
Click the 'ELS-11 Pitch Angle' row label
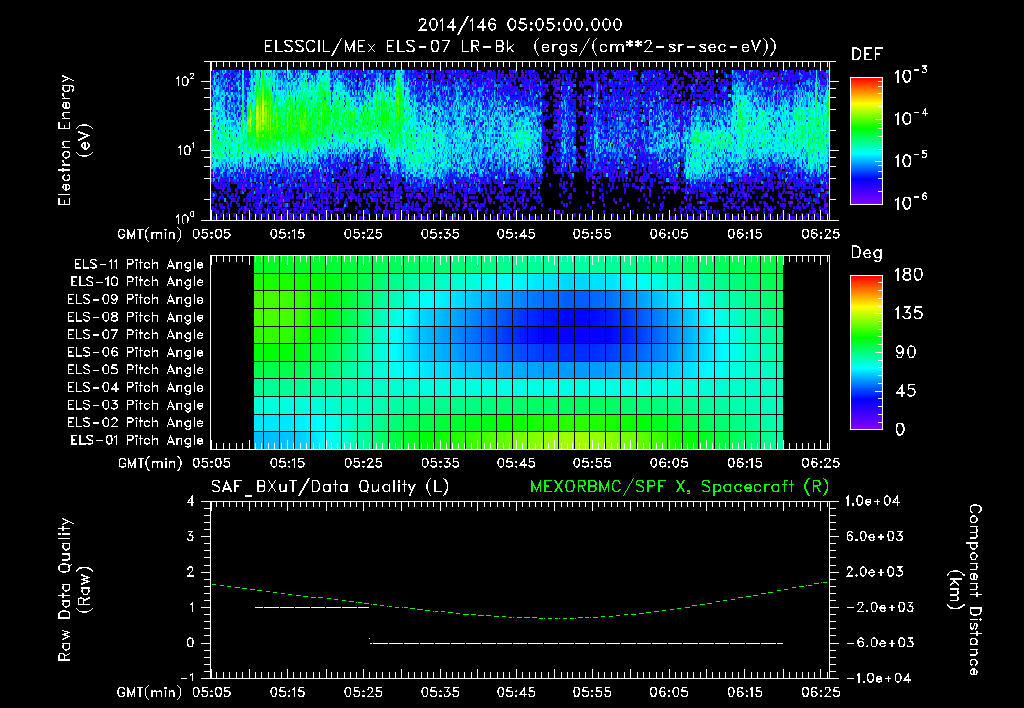pyautogui.click(x=138, y=265)
